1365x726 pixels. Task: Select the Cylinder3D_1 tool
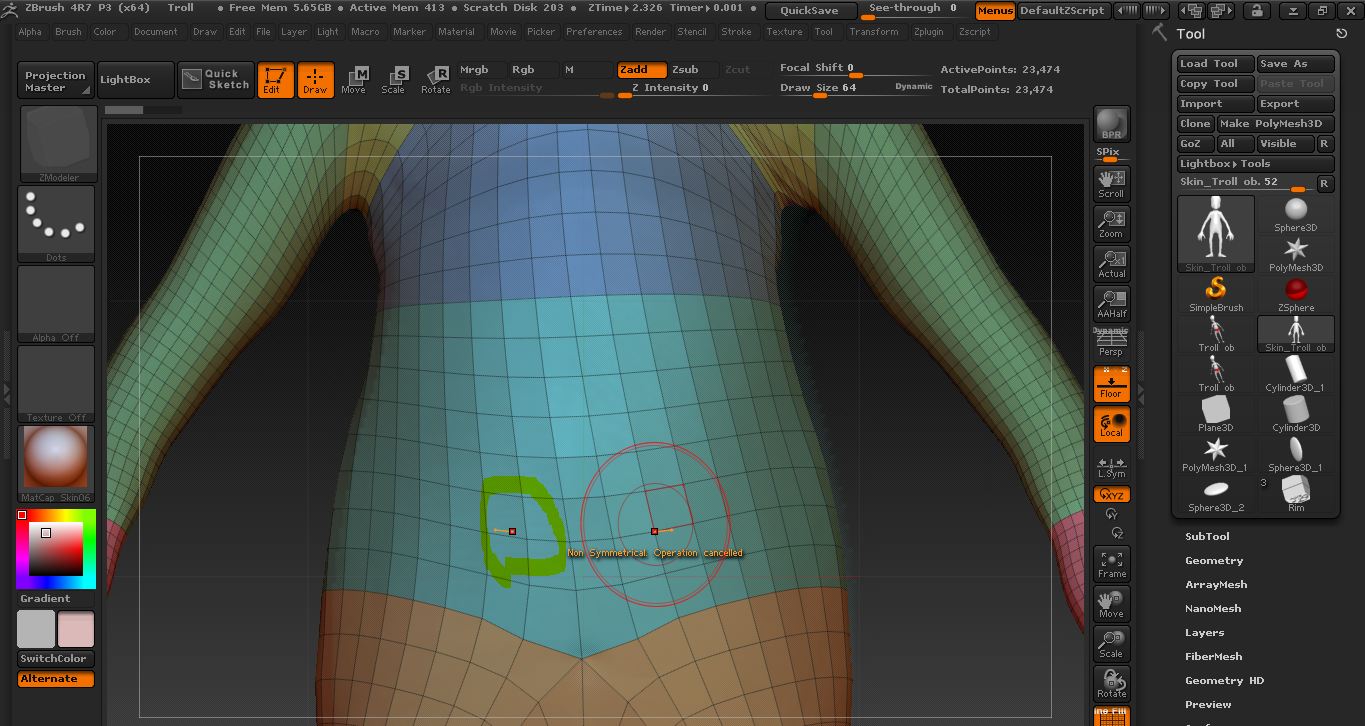(1296, 374)
